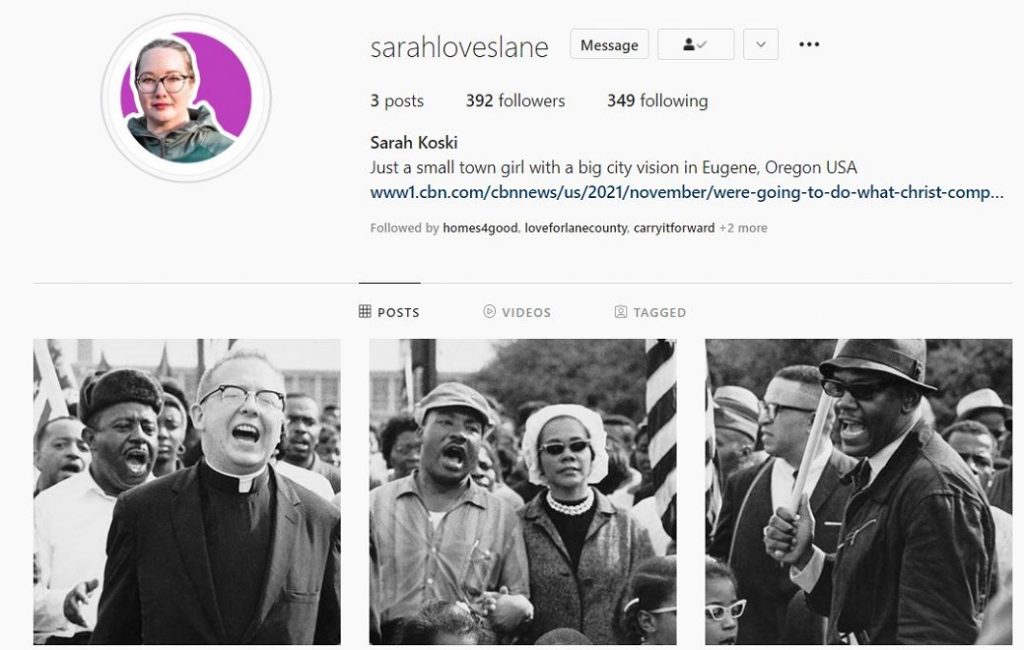Switch to the TAGGED tab

pos(650,312)
